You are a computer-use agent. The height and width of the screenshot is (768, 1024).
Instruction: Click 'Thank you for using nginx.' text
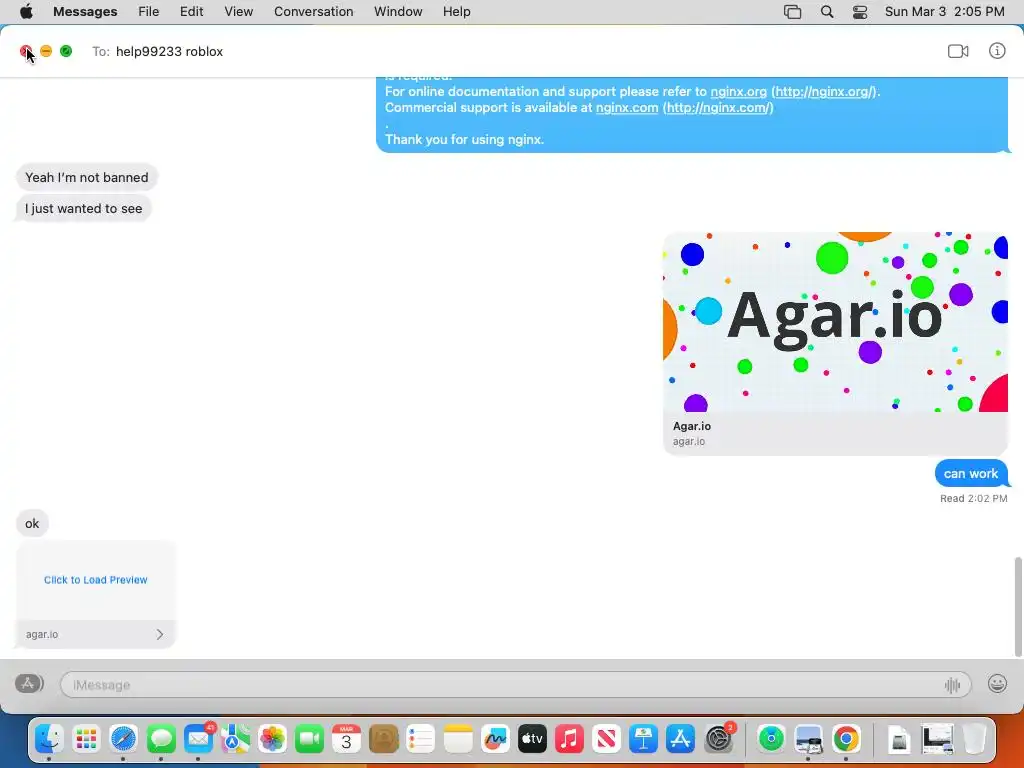coord(464,139)
